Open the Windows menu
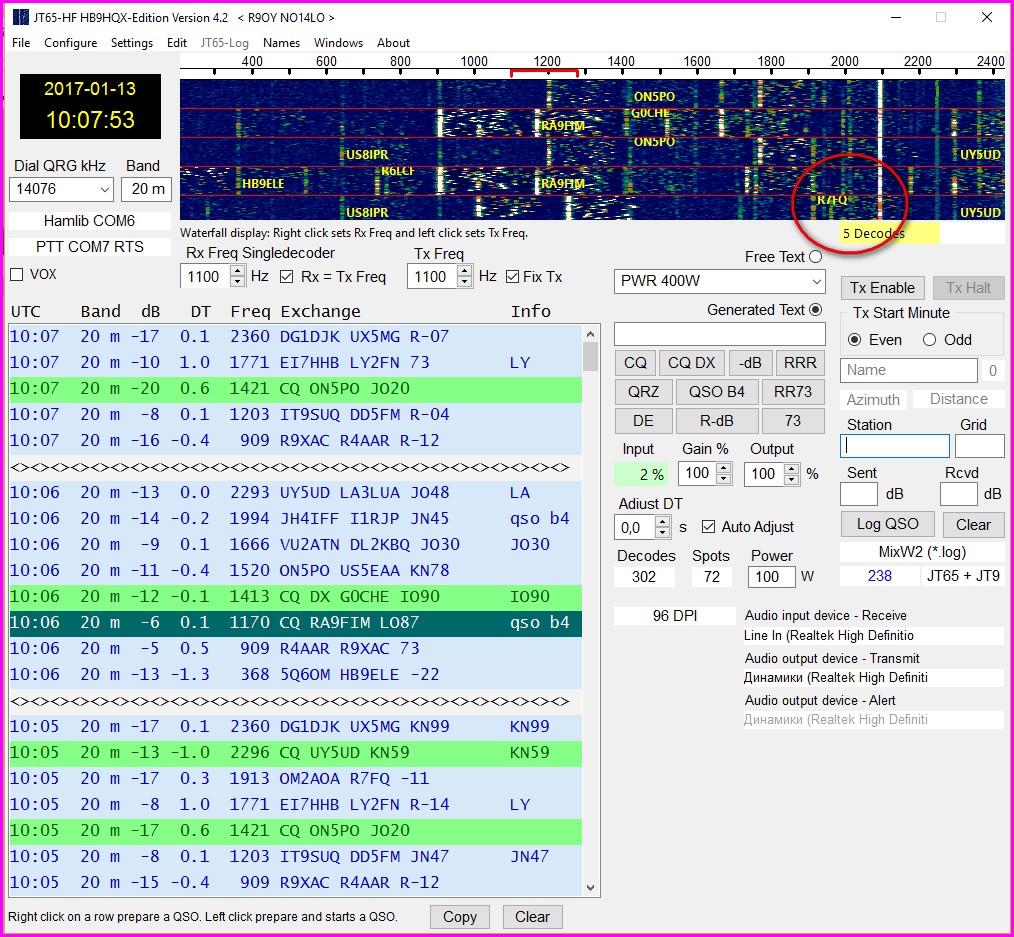 338,43
